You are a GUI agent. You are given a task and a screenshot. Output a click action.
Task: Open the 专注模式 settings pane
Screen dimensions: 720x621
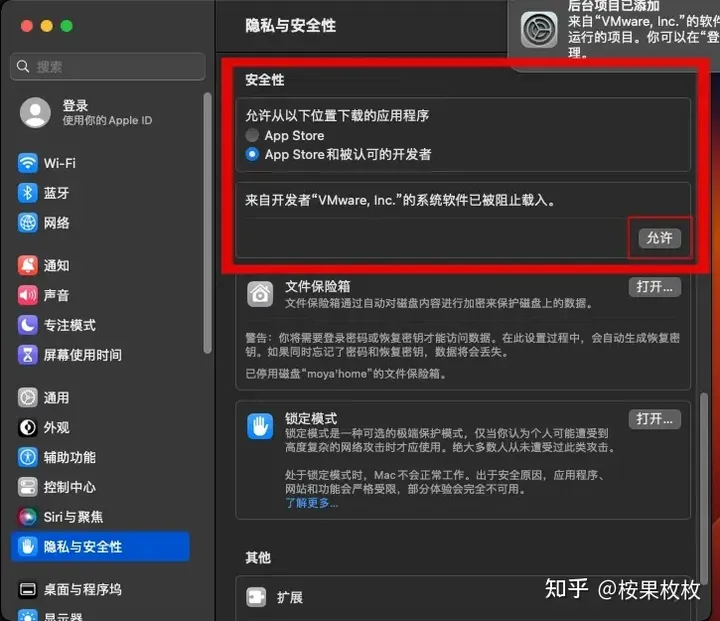100,325
